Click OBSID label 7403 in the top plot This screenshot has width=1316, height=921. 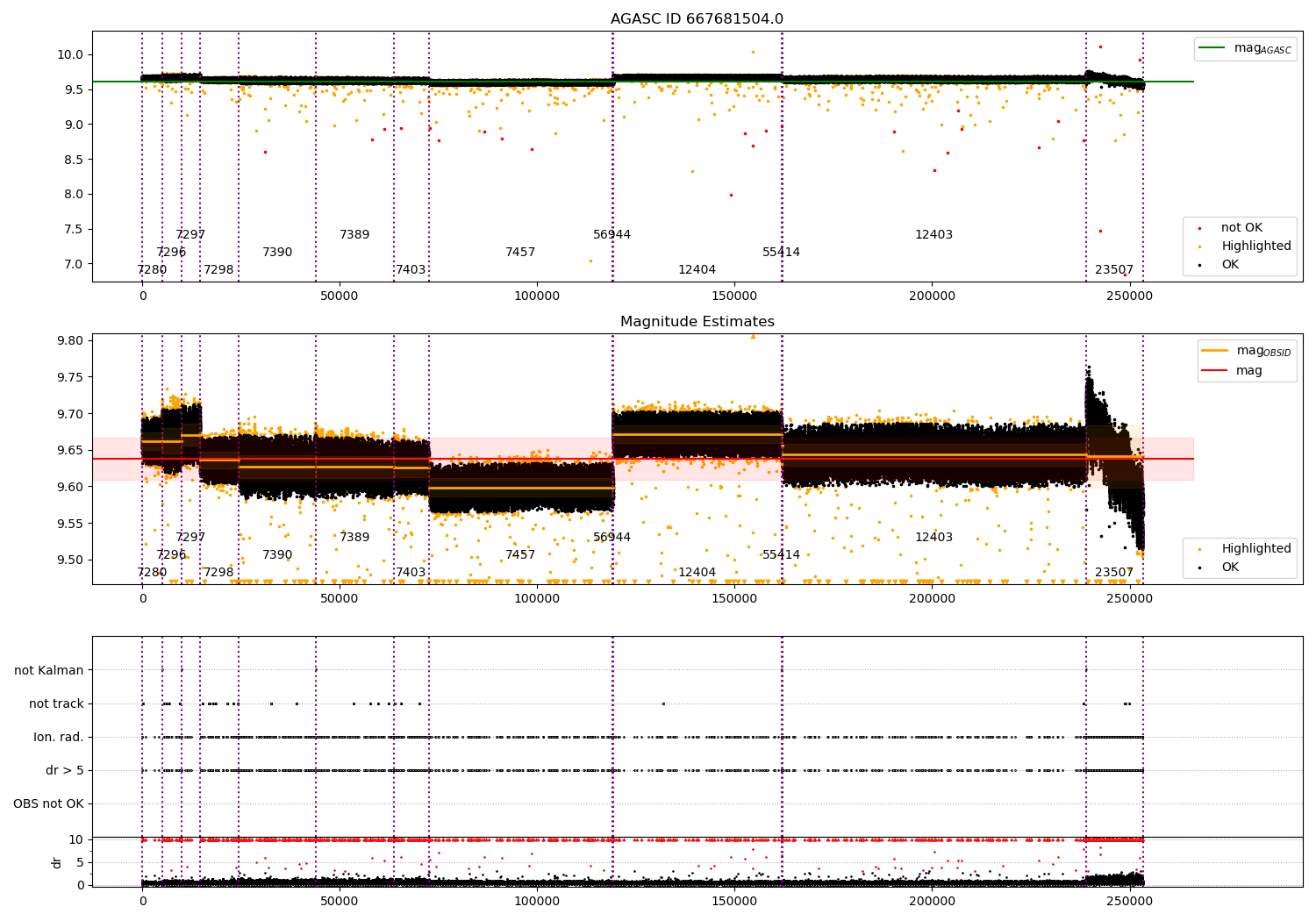tap(411, 270)
